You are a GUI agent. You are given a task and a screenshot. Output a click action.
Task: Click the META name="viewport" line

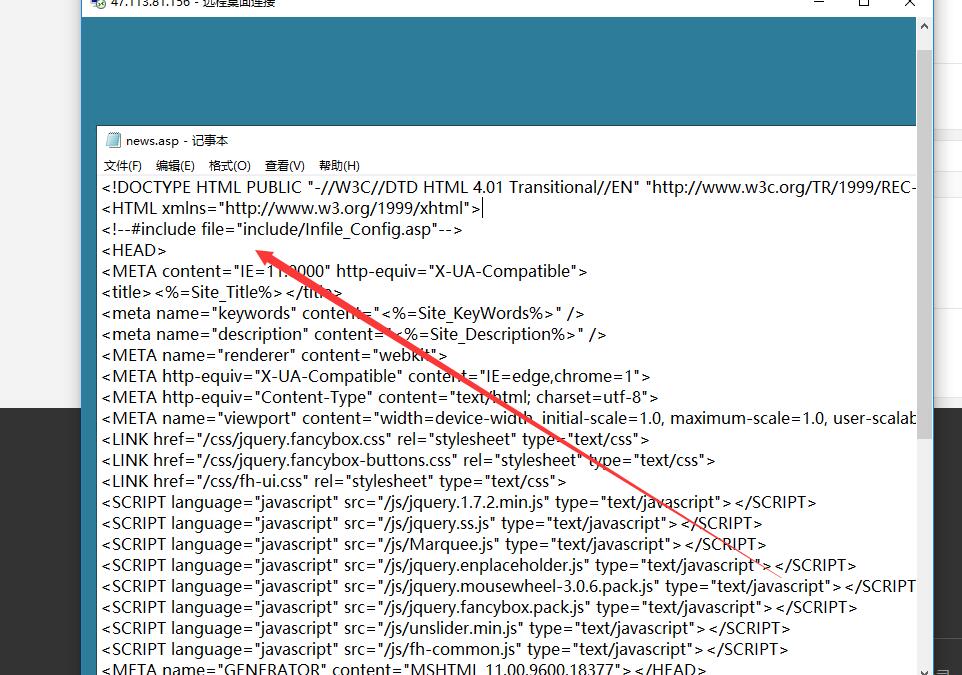click(509, 418)
